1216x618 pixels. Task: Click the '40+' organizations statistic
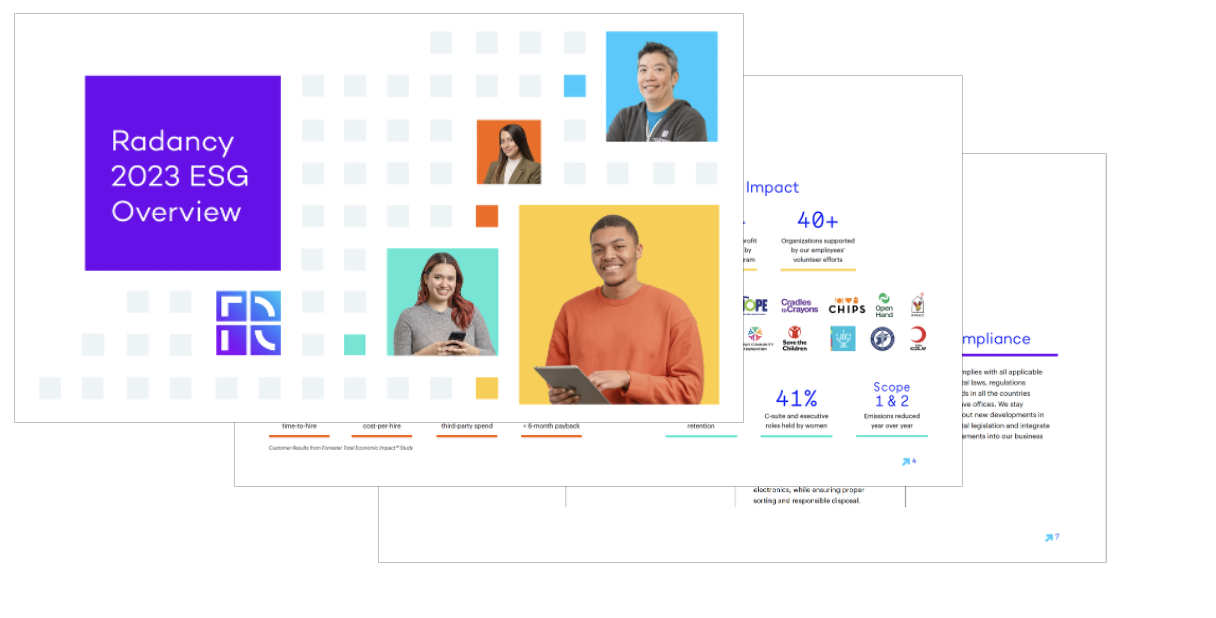pyautogui.click(x=817, y=220)
